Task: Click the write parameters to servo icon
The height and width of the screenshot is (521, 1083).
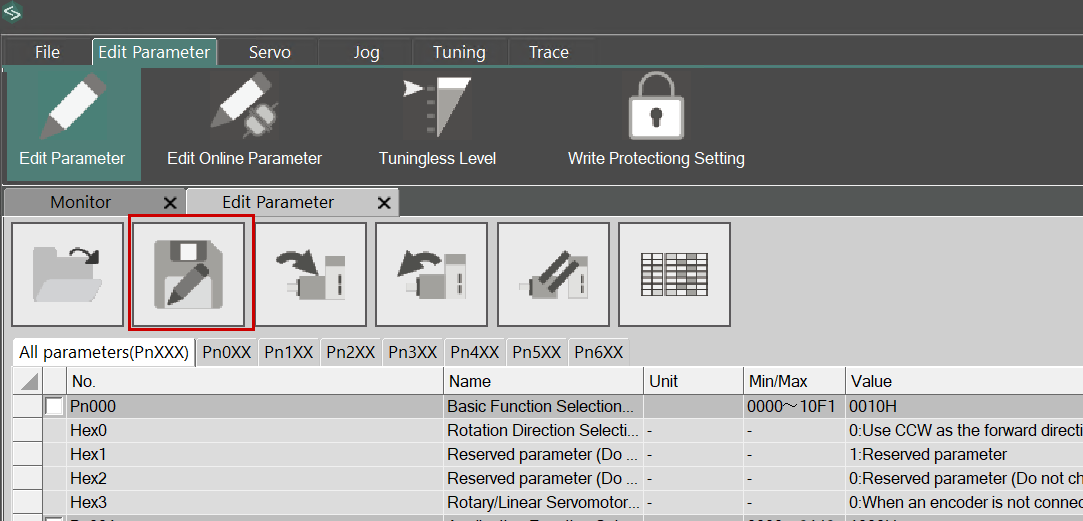Action: coord(310,274)
